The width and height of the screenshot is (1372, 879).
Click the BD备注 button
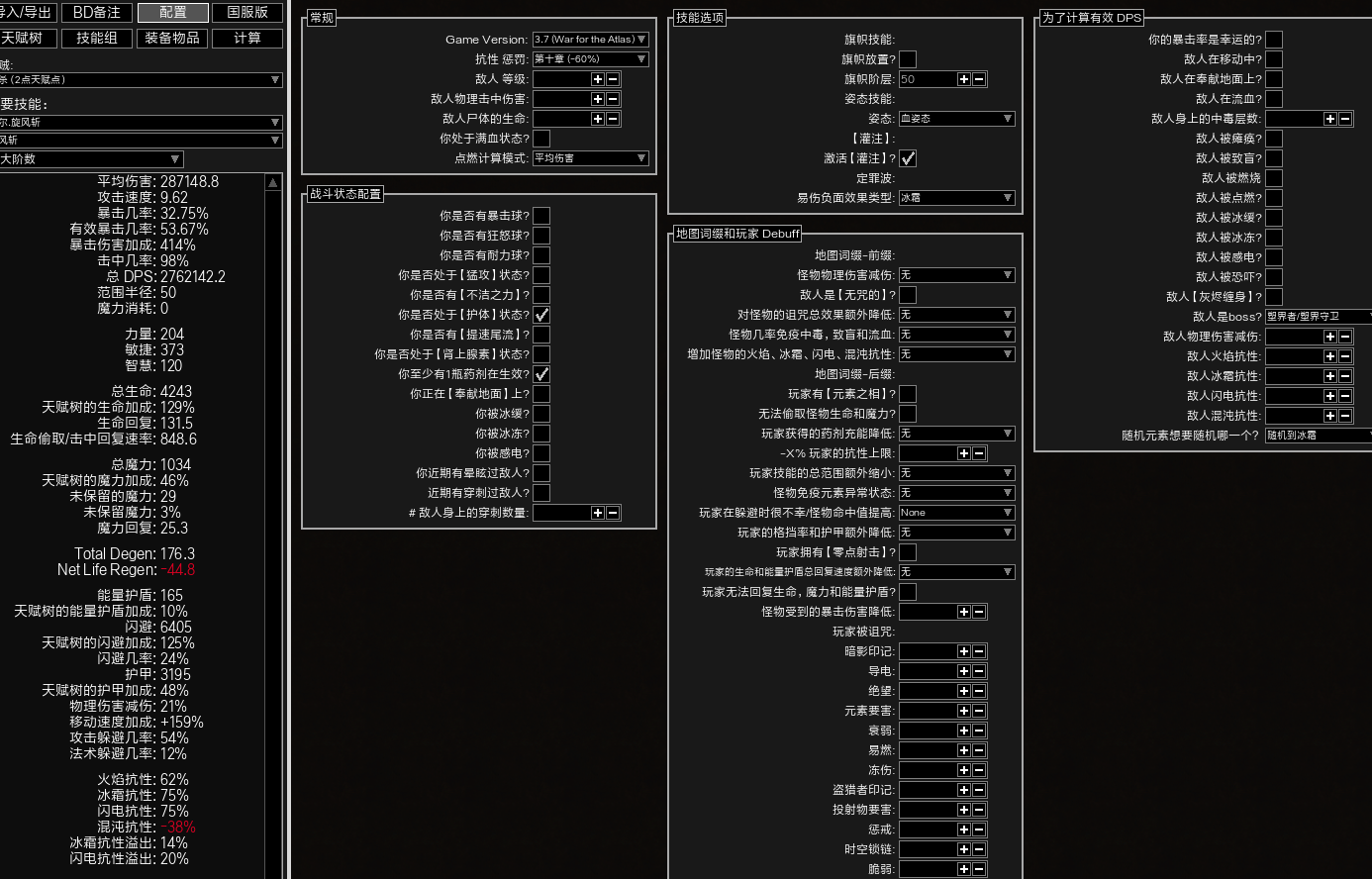[97, 12]
